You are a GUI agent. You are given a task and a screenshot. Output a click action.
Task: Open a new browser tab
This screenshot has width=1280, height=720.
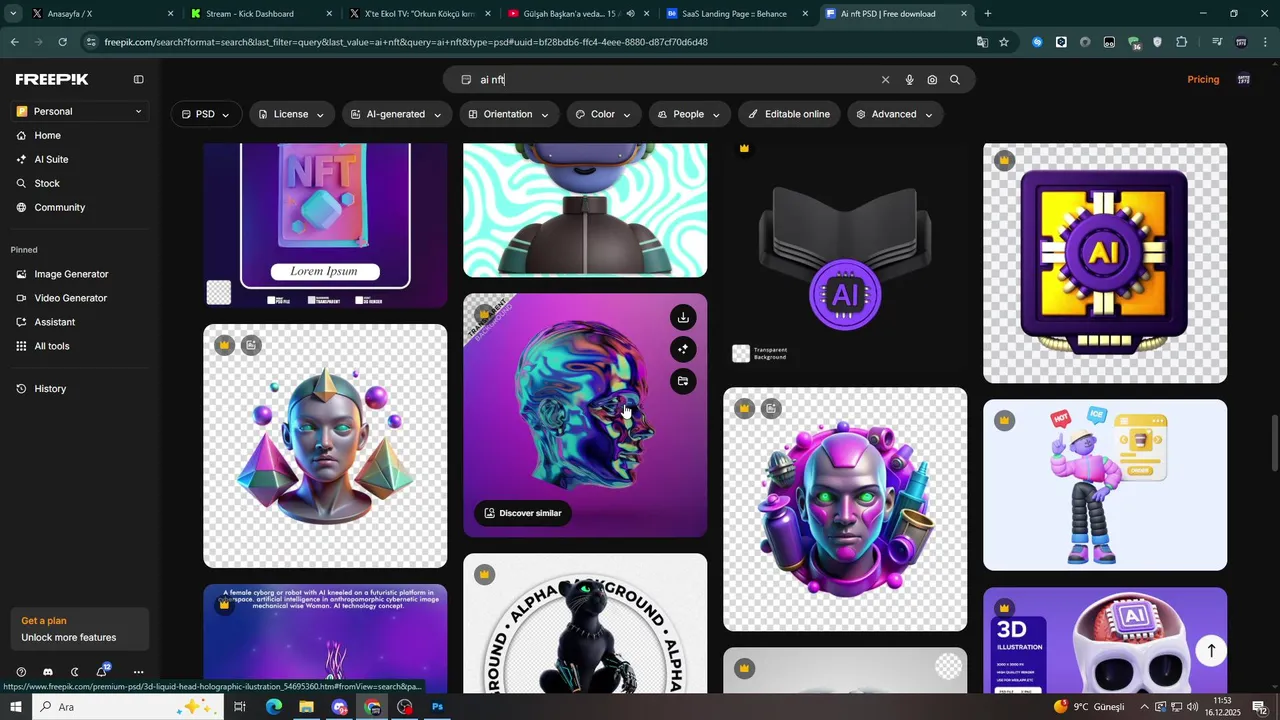[x=988, y=14]
